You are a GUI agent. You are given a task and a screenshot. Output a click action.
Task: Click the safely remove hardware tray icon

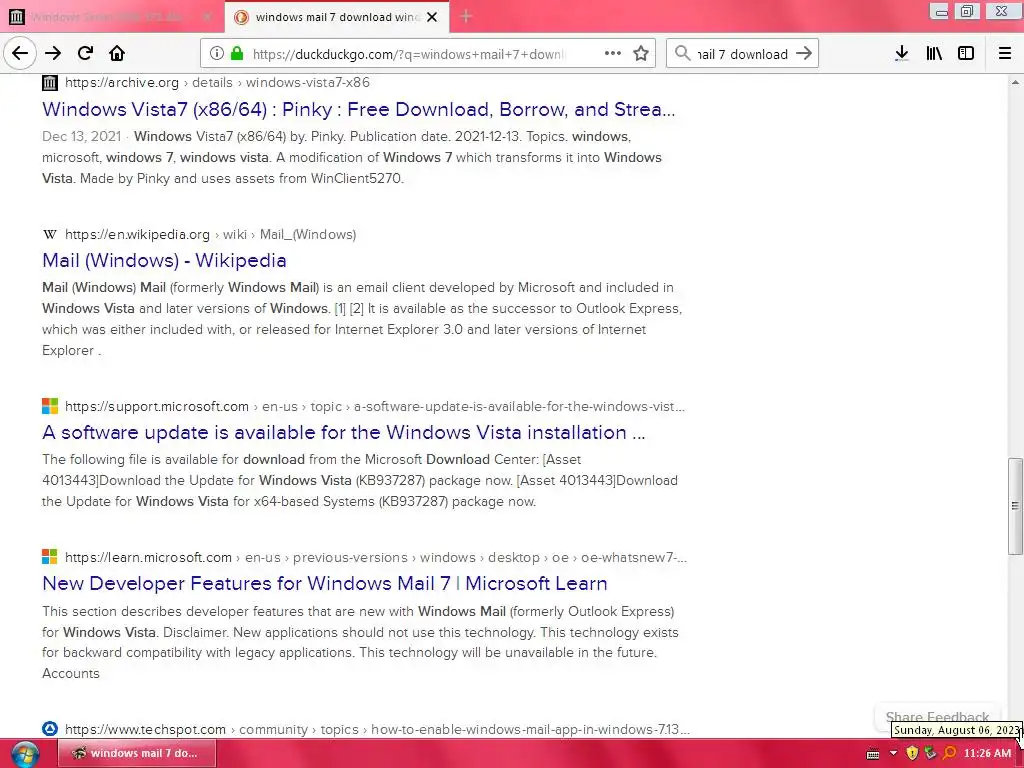(x=930, y=753)
